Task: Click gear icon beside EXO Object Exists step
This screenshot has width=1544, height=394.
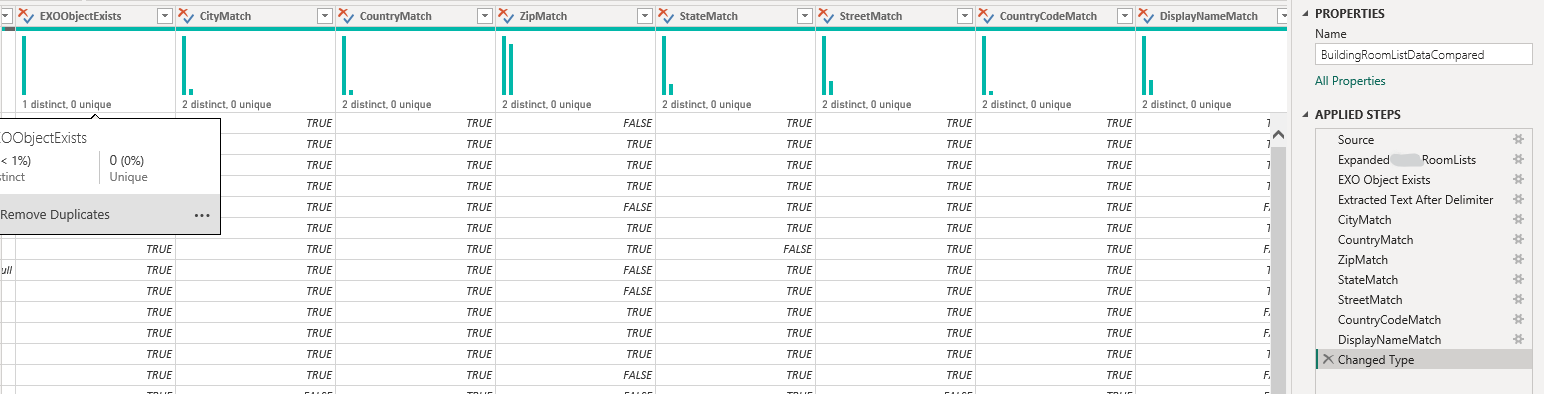Action: tap(1518, 180)
